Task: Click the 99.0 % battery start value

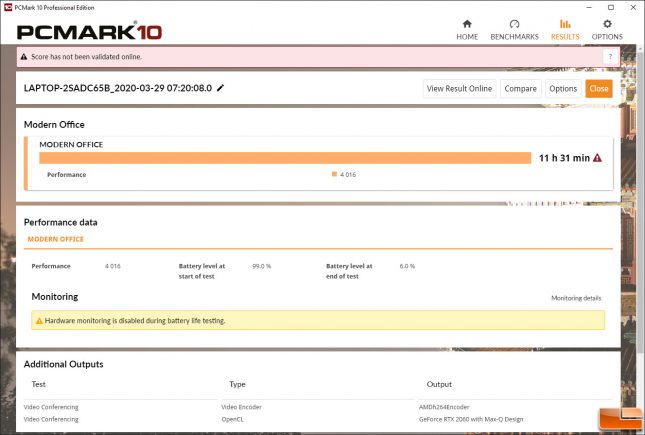Action: [x=262, y=266]
